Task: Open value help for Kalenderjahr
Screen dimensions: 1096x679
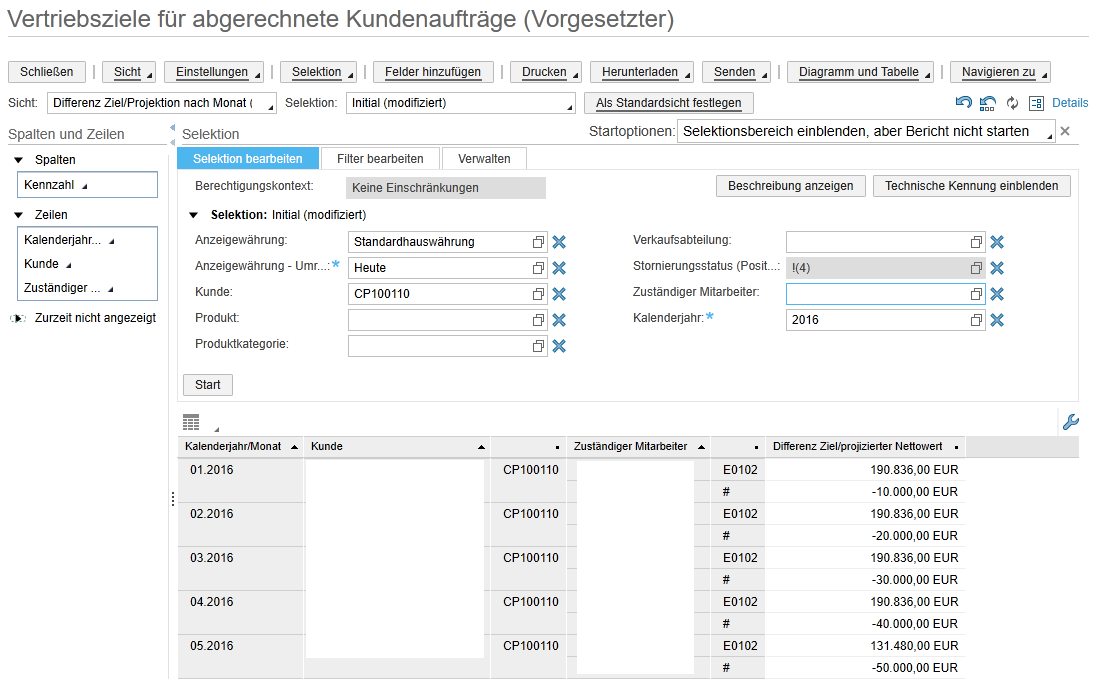Action: [976, 320]
